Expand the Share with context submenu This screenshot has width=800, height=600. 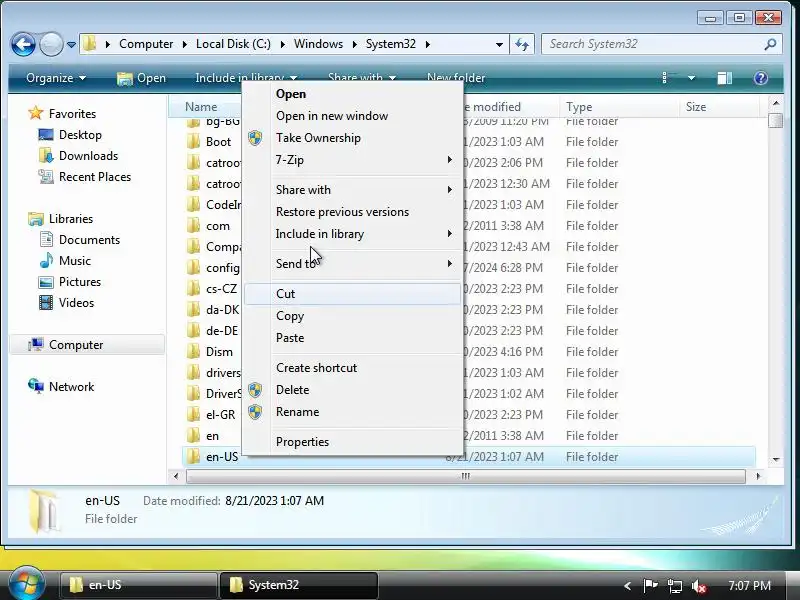coord(352,190)
